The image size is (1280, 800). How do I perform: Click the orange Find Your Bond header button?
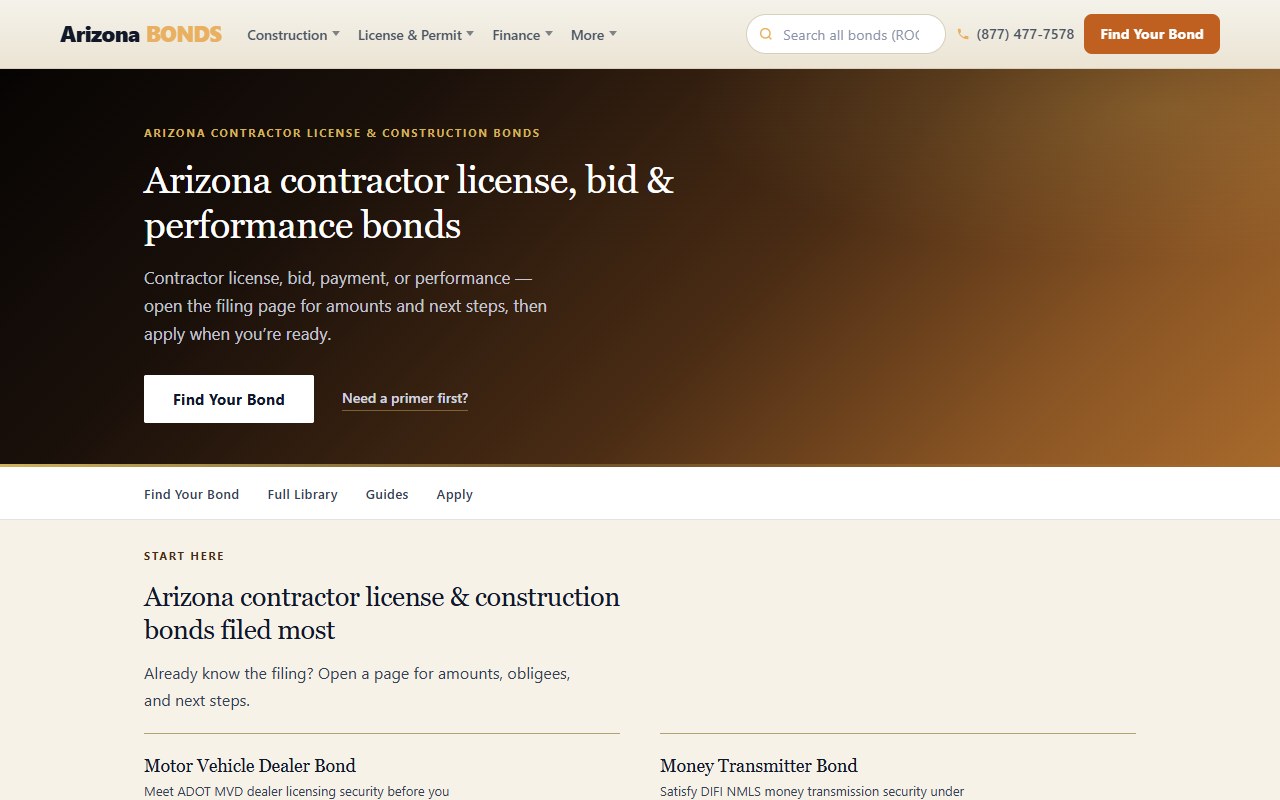1152,34
